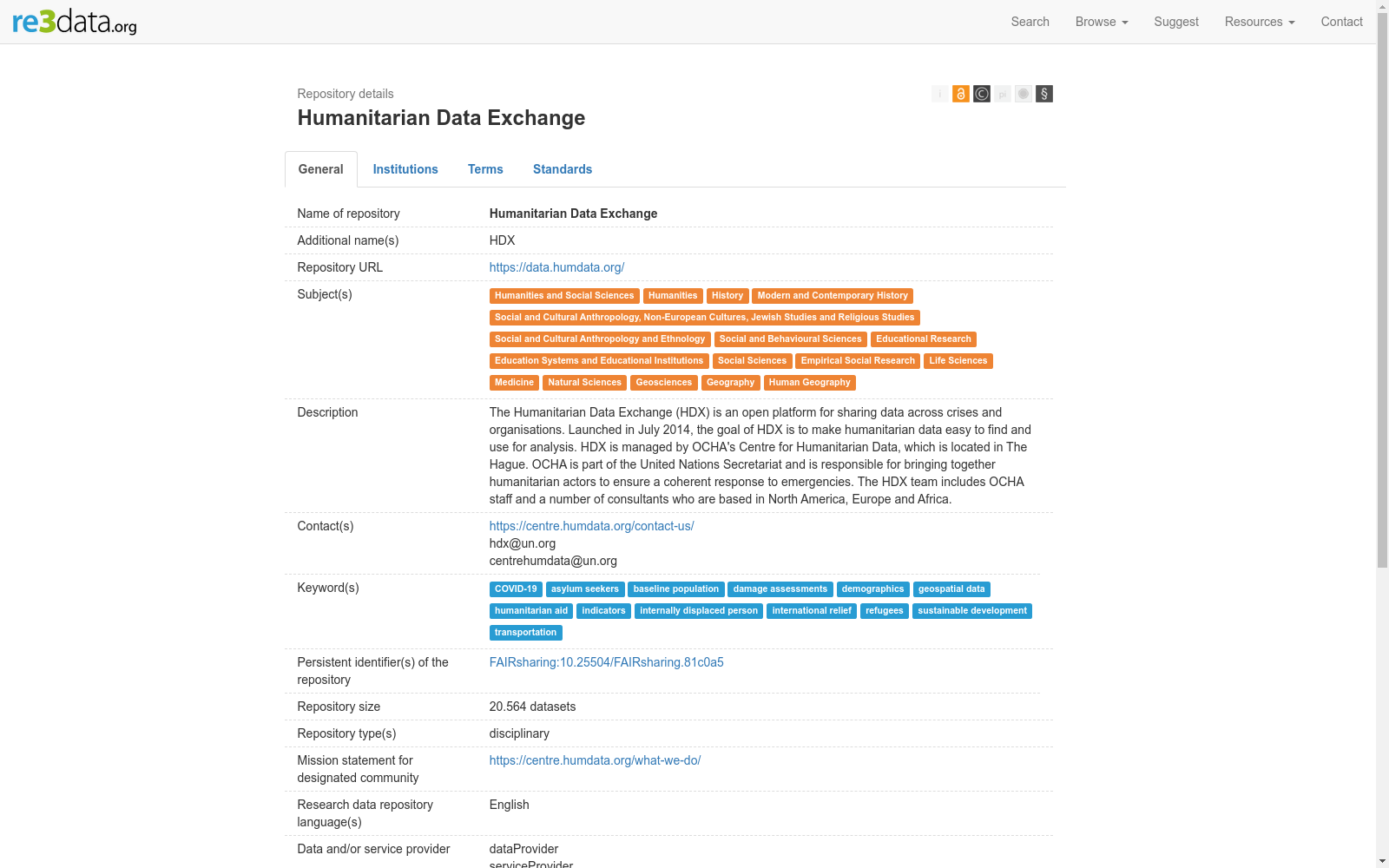
Task: Click the 'baseline population' keyword tag
Action: pyautogui.click(x=676, y=589)
